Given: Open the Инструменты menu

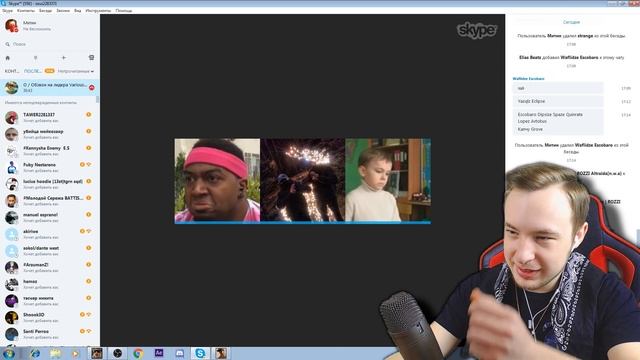Looking at the screenshot, I should [x=98, y=11].
